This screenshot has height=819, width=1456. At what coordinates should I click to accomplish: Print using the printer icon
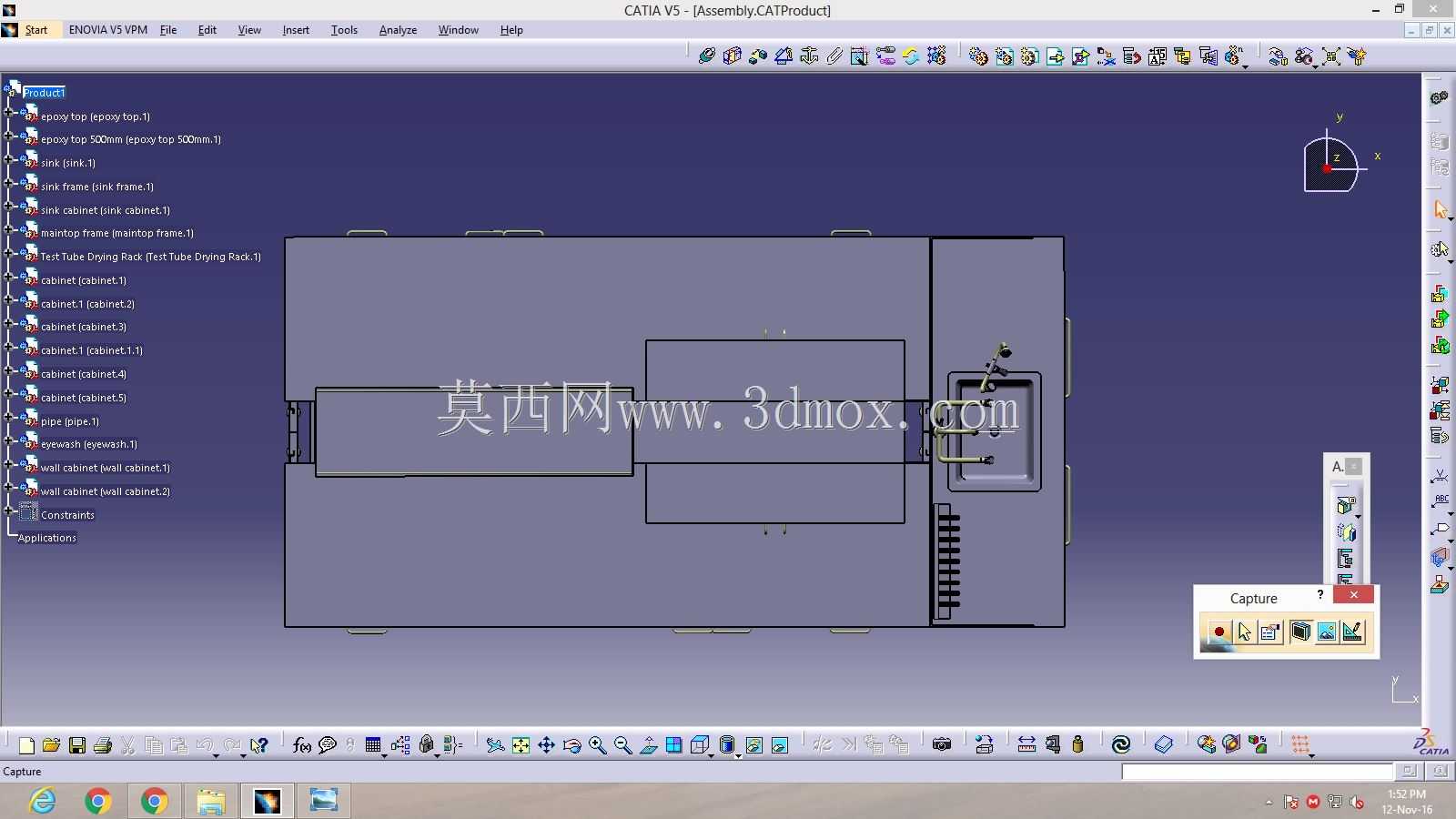click(x=103, y=745)
